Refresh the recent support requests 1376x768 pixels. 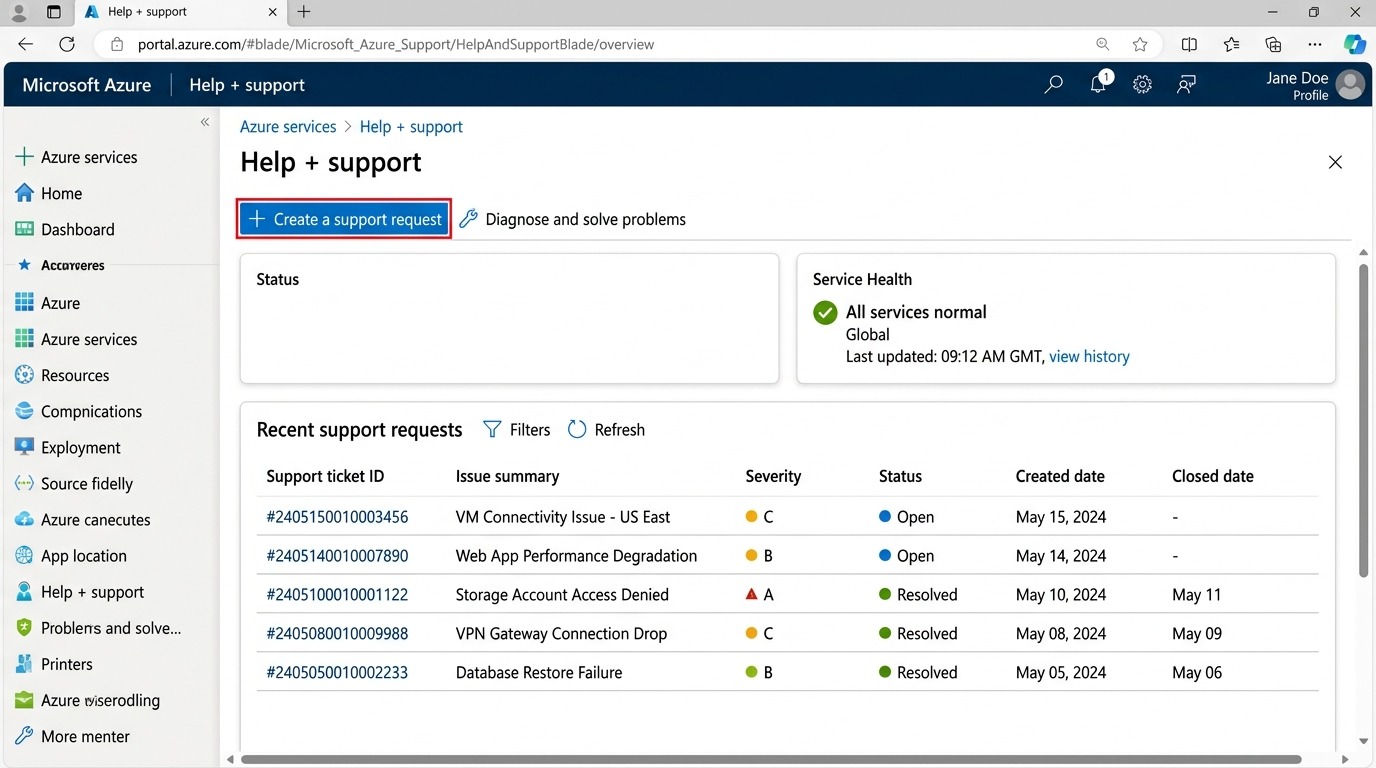pyautogui.click(x=606, y=429)
